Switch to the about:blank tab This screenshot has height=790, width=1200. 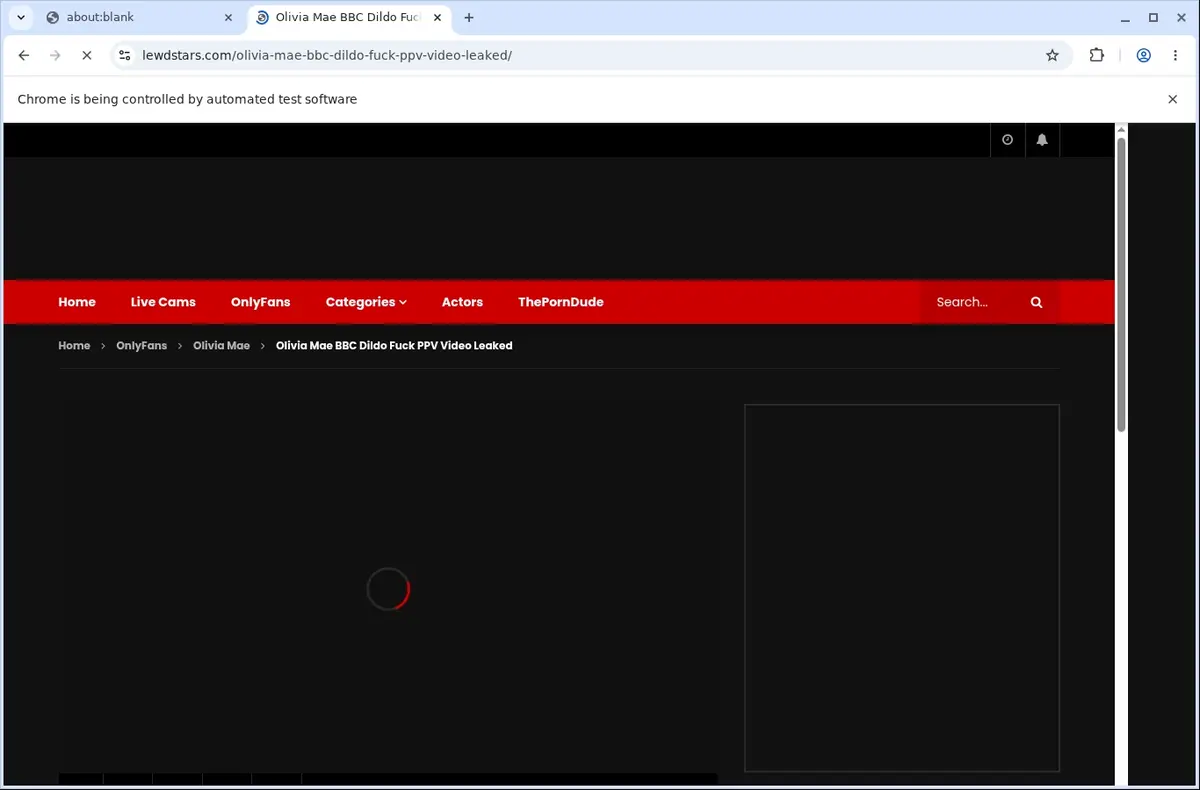click(x=139, y=17)
